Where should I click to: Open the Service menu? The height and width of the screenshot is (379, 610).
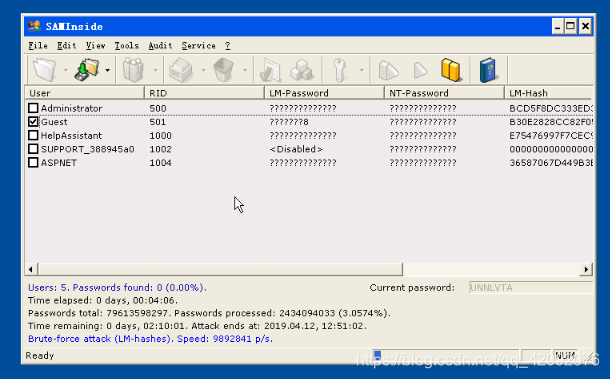coord(198,46)
